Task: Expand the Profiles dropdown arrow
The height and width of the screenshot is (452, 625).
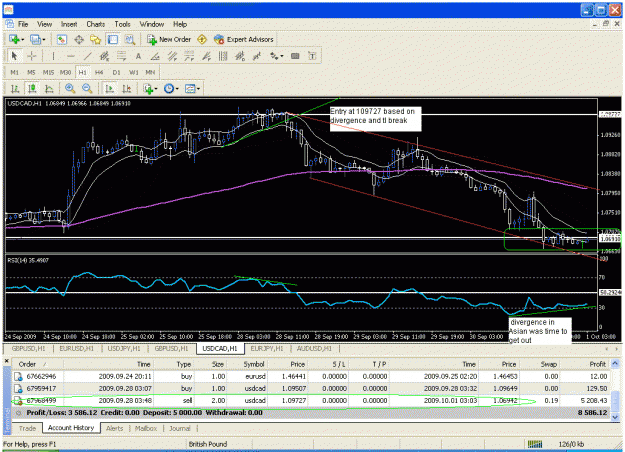Action: 43,40
